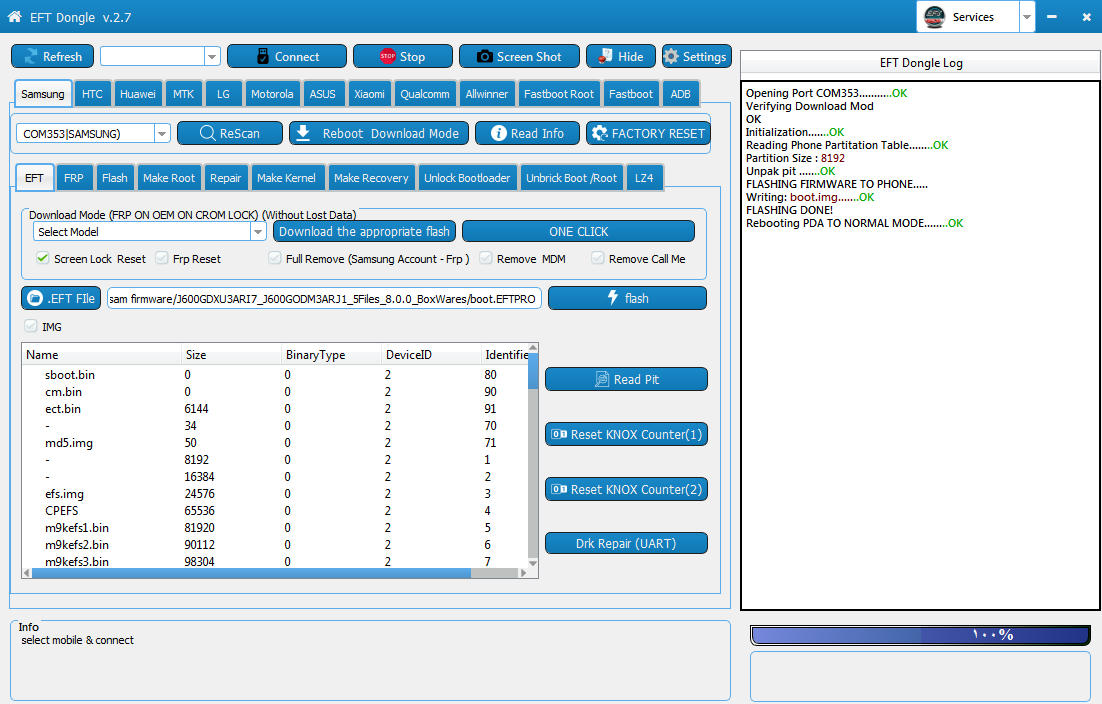Enable the Frp Reset checkbox

(162, 258)
